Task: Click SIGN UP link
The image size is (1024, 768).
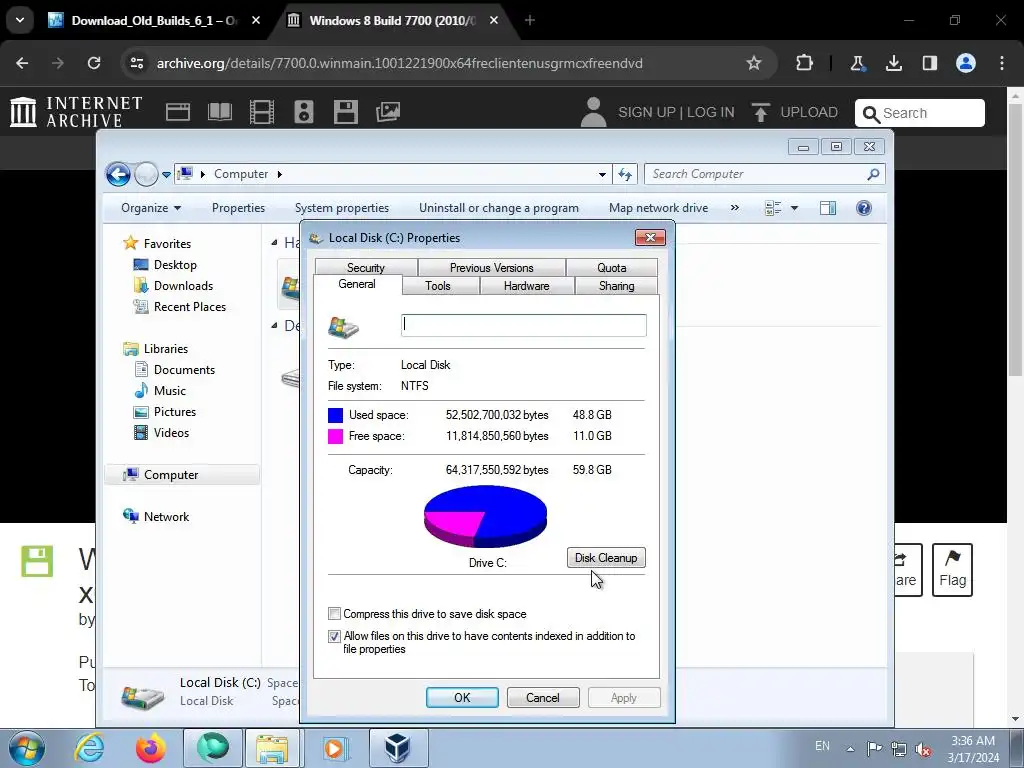Action: pos(647,112)
